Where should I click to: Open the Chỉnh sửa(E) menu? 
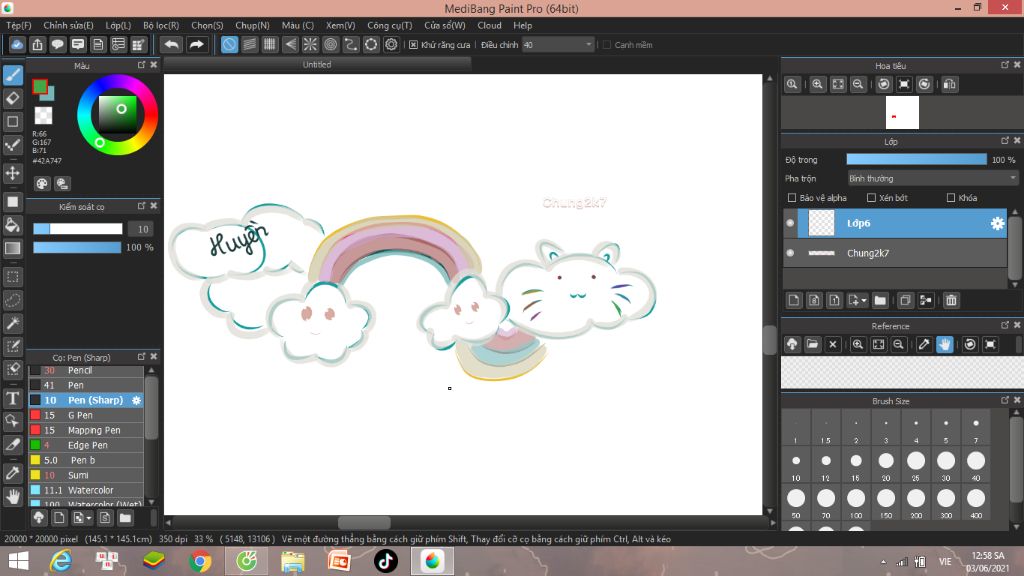coord(69,25)
